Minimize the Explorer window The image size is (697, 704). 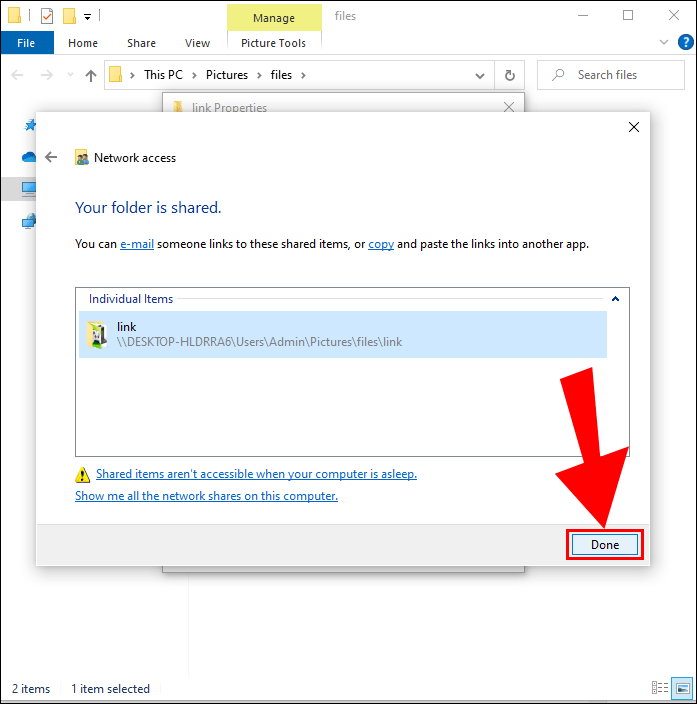point(582,15)
